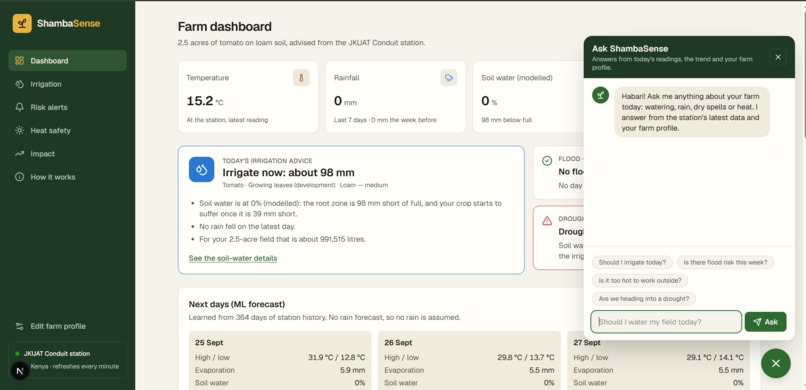This screenshot has width=806, height=390.
Task: Click the 26 Sept evaporation 5.5 mm value
Action: (541, 370)
